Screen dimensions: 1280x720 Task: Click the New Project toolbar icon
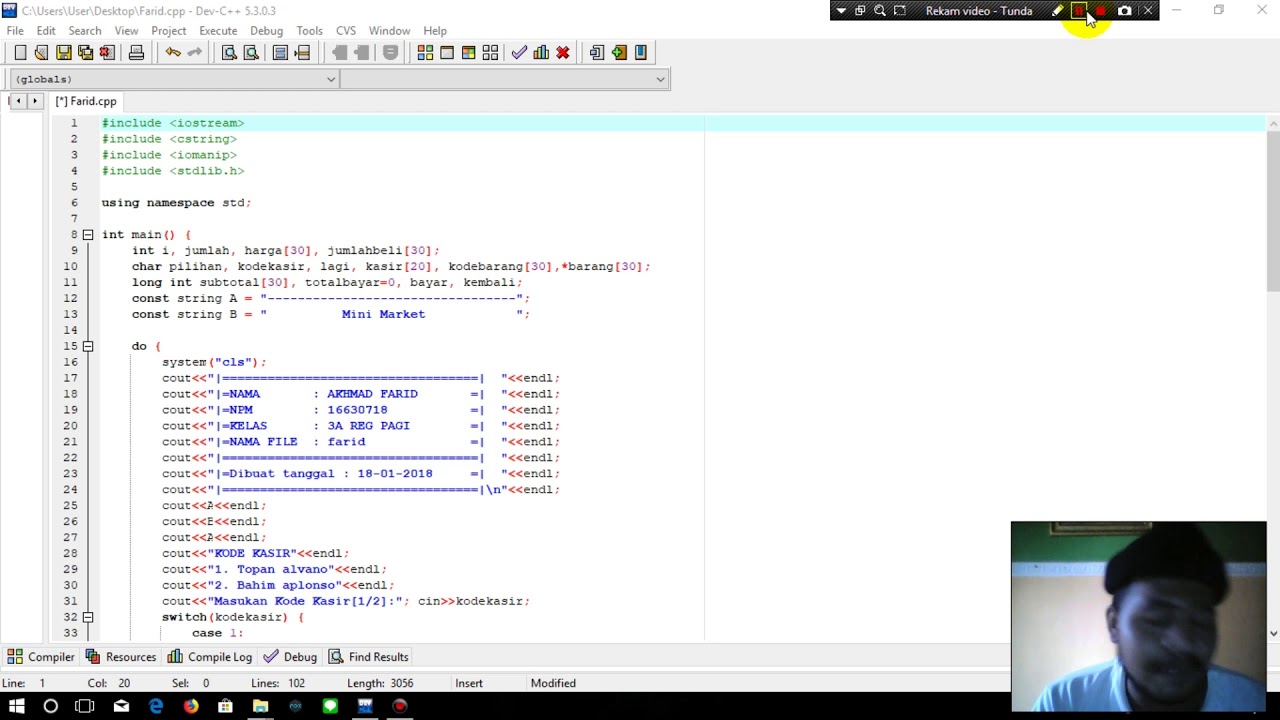click(597, 52)
